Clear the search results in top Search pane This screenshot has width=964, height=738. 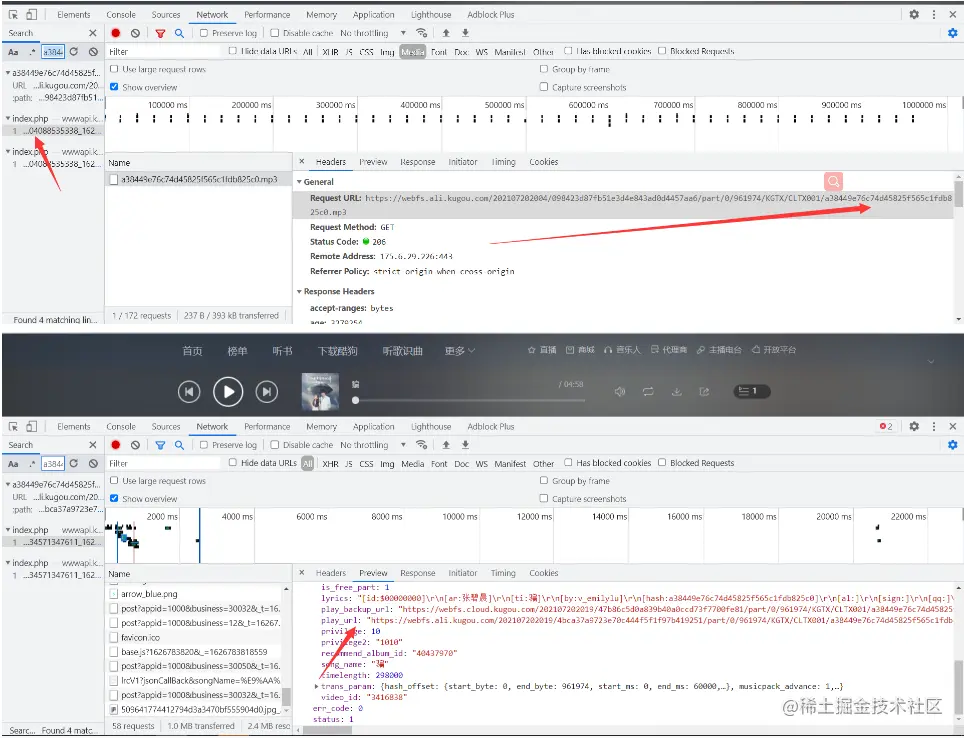(93, 52)
